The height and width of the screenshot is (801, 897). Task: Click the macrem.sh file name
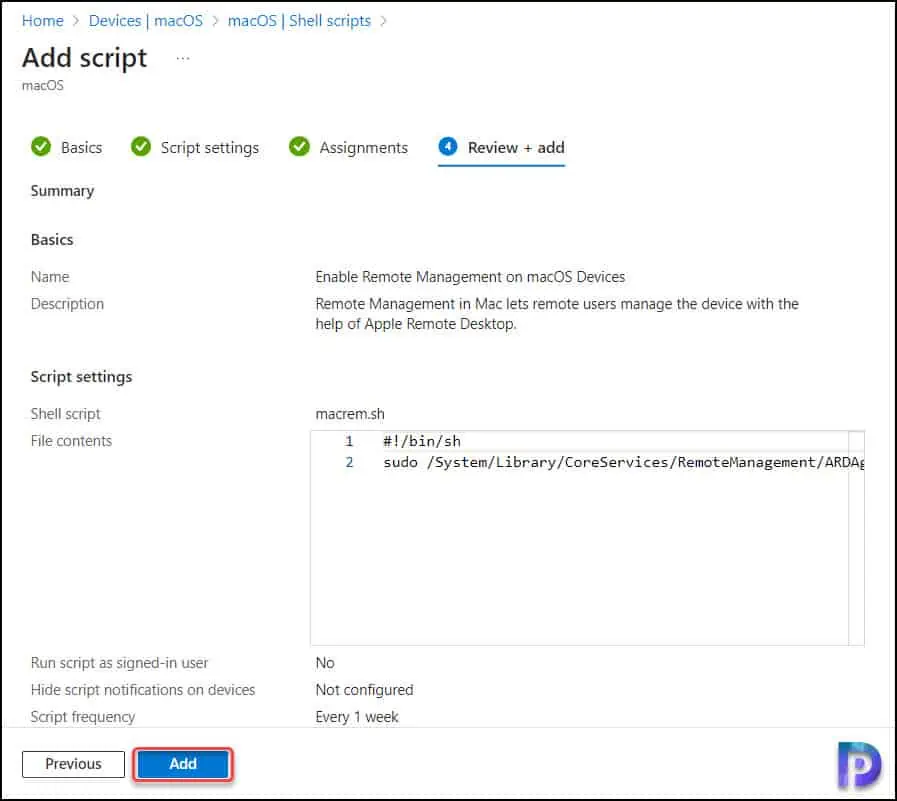350,414
